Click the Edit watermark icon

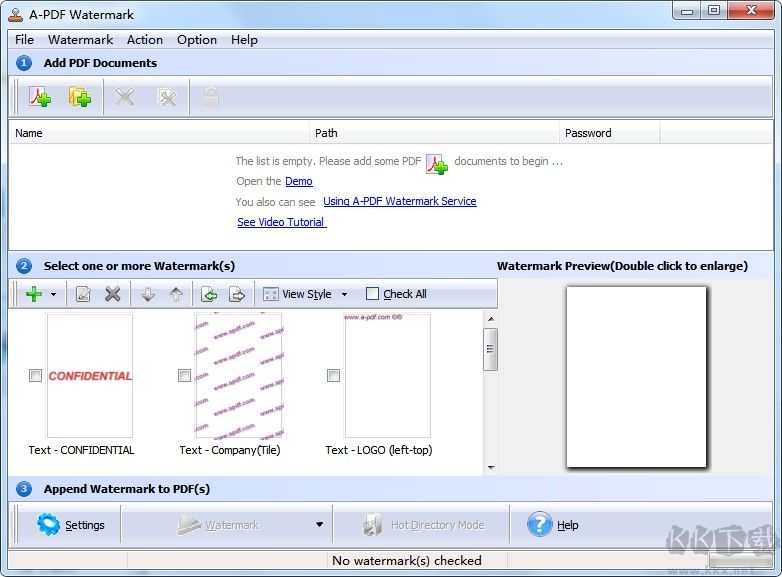pyautogui.click(x=83, y=294)
